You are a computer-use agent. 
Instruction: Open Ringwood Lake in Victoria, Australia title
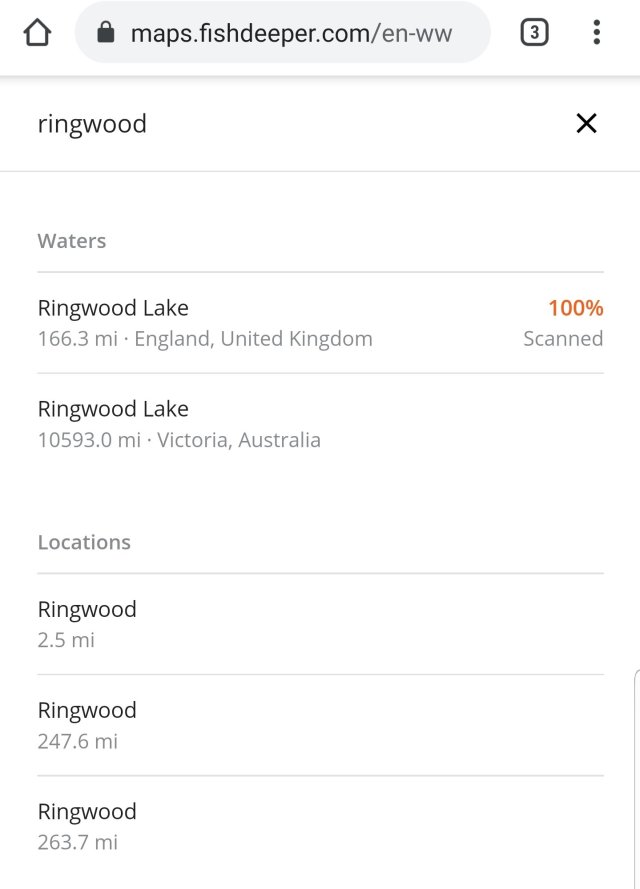coord(113,409)
